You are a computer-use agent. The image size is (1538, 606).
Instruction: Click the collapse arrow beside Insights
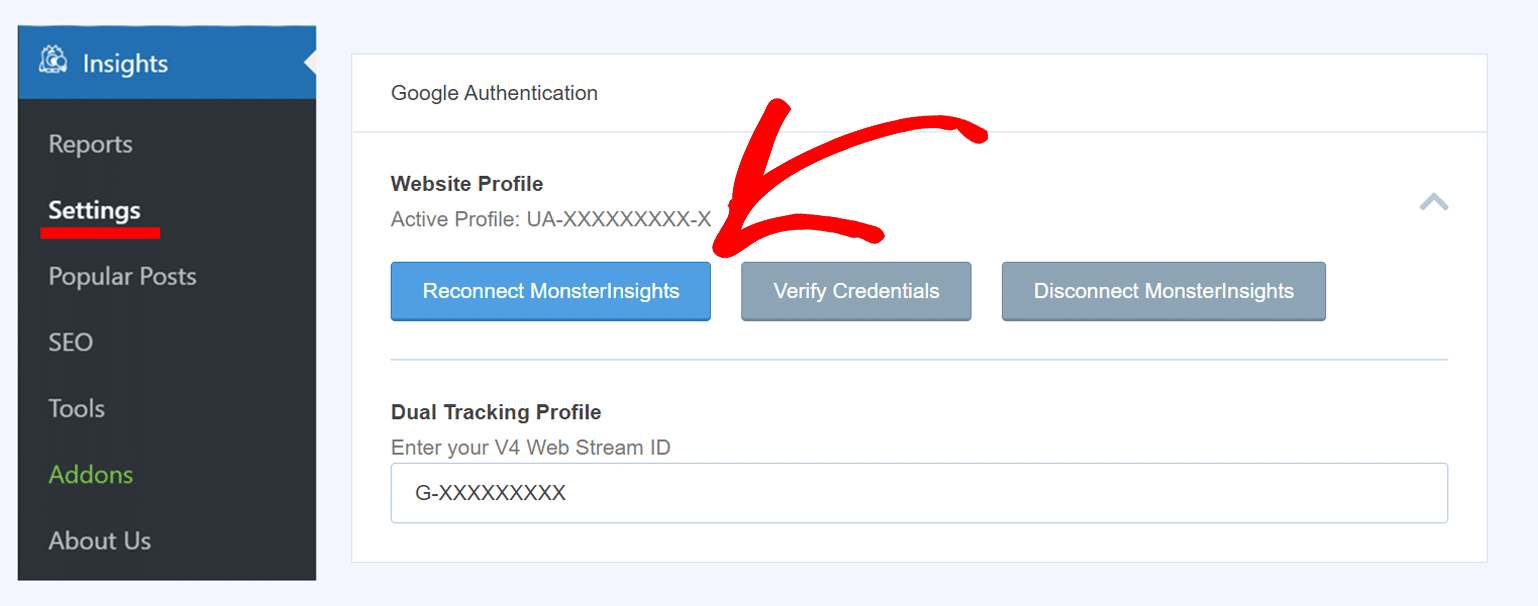310,63
